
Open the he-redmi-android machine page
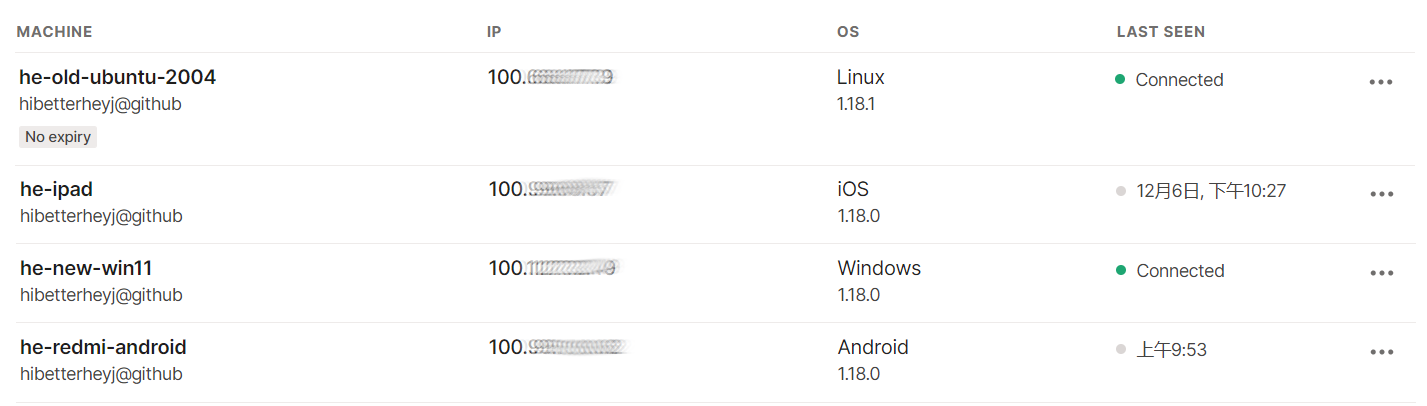(103, 347)
